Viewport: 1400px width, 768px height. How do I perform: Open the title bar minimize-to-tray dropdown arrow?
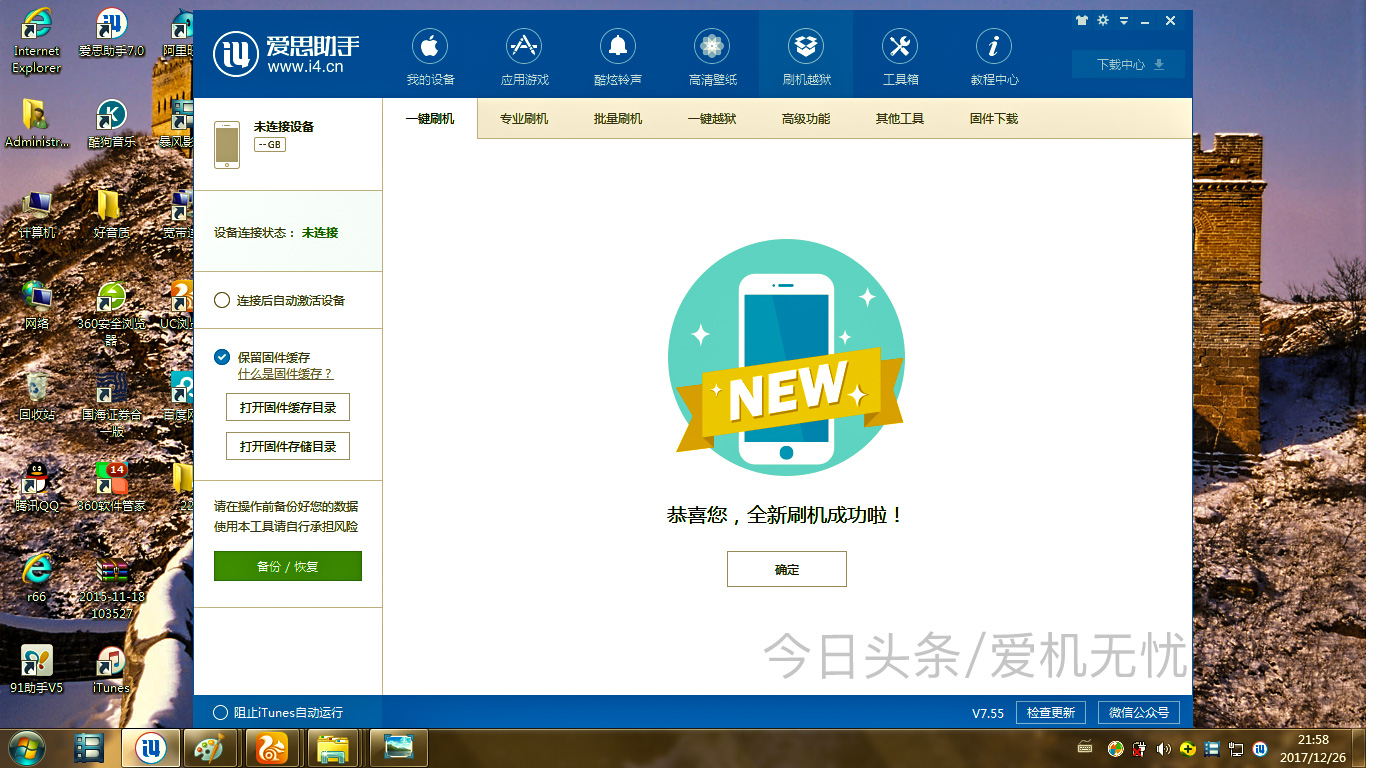pos(1125,19)
